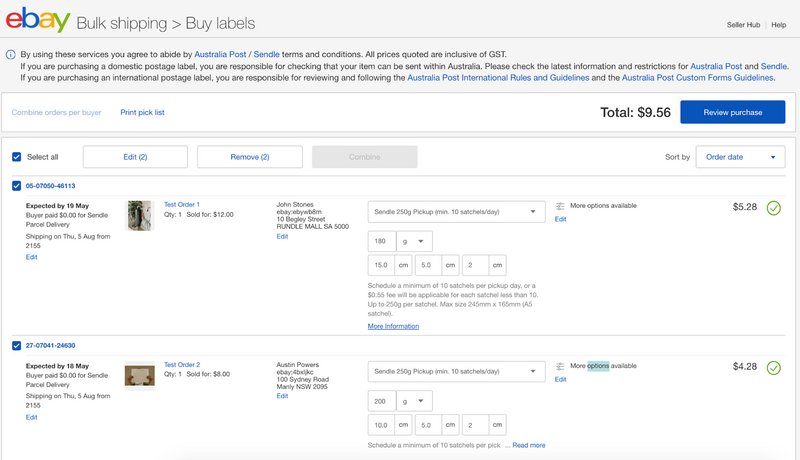
Task: Click Print pick list link
Action: tap(142, 112)
